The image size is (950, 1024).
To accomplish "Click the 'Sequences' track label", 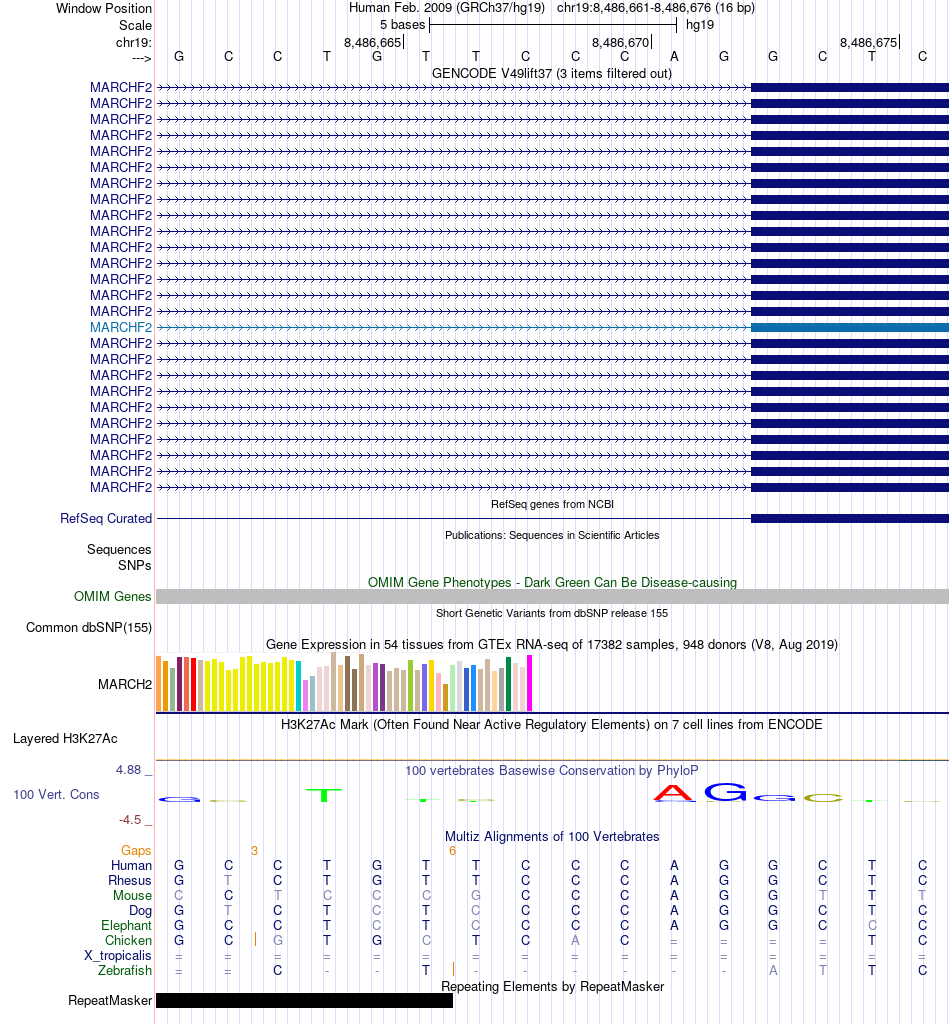I will point(119,550).
